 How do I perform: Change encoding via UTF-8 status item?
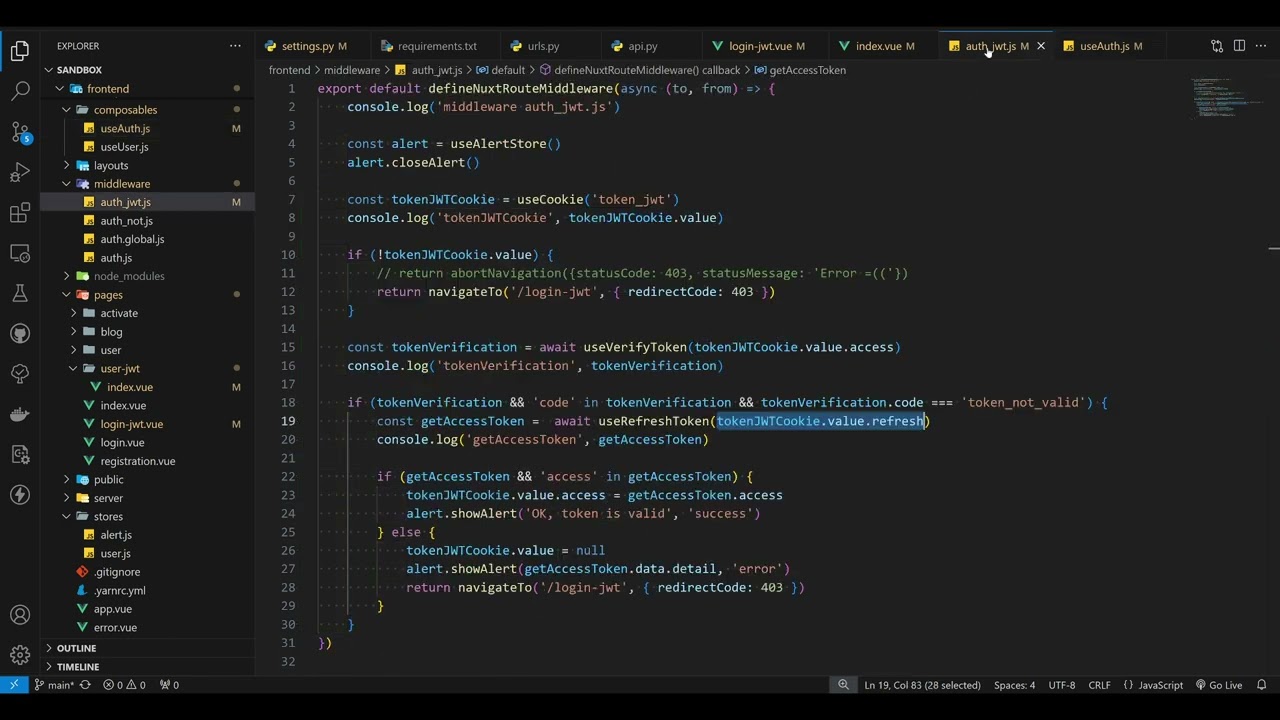[1062, 685]
